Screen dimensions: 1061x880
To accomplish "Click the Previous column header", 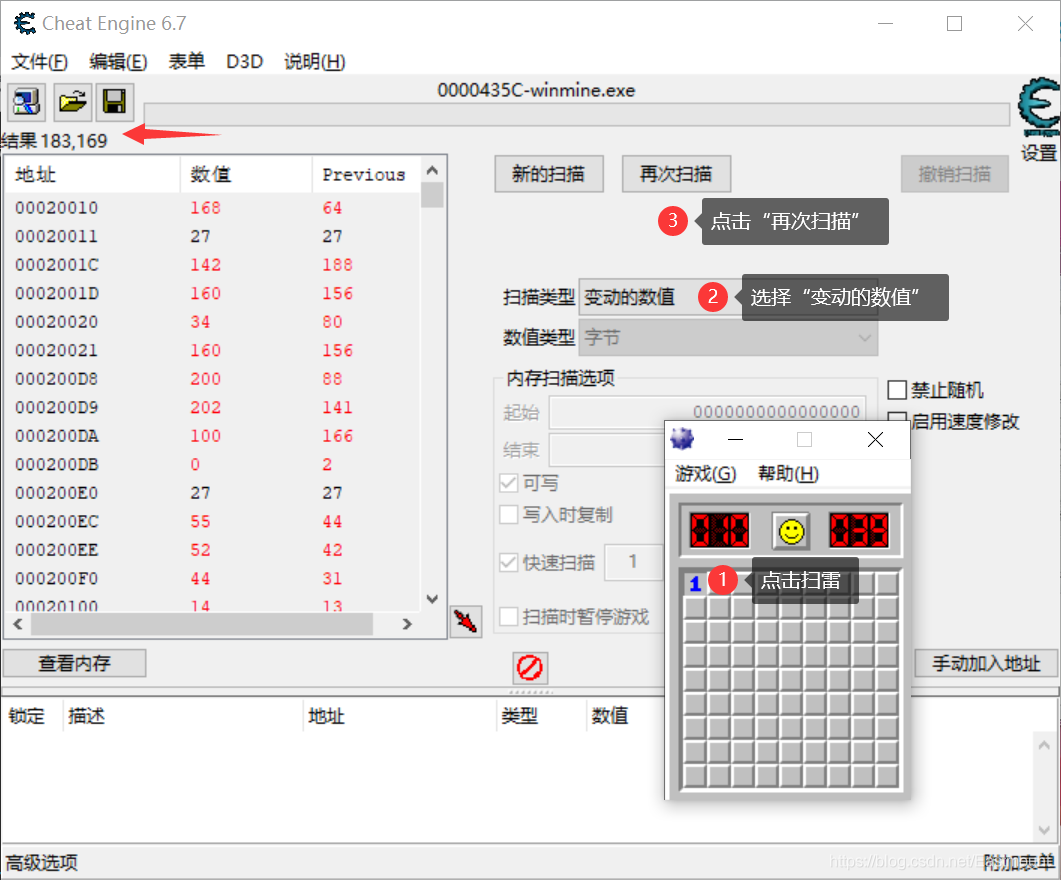I will (x=366, y=175).
